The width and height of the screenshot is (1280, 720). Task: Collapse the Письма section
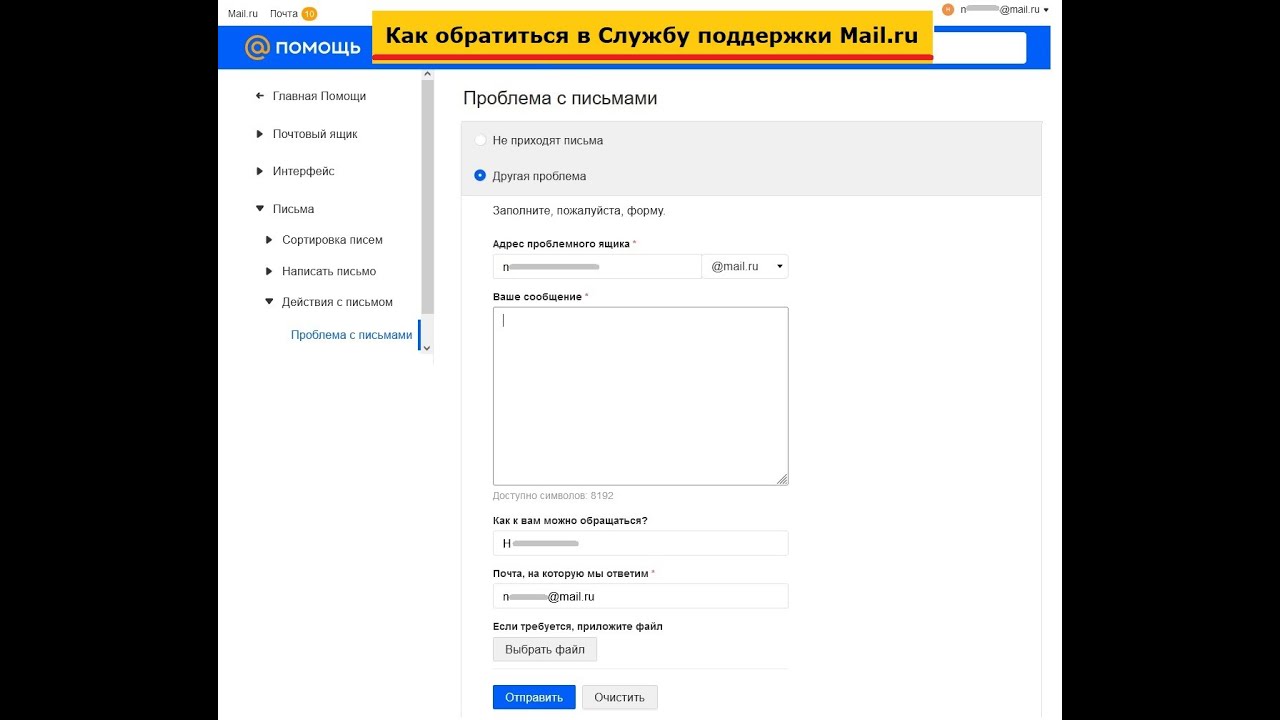260,209
